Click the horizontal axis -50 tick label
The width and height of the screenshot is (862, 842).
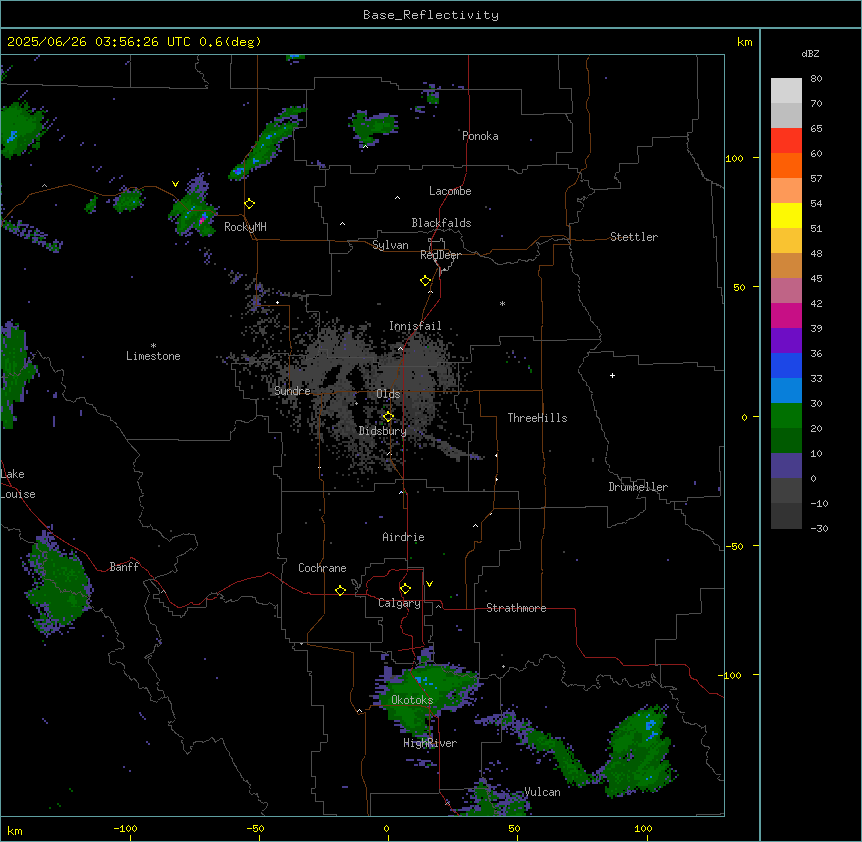(255, 828)
